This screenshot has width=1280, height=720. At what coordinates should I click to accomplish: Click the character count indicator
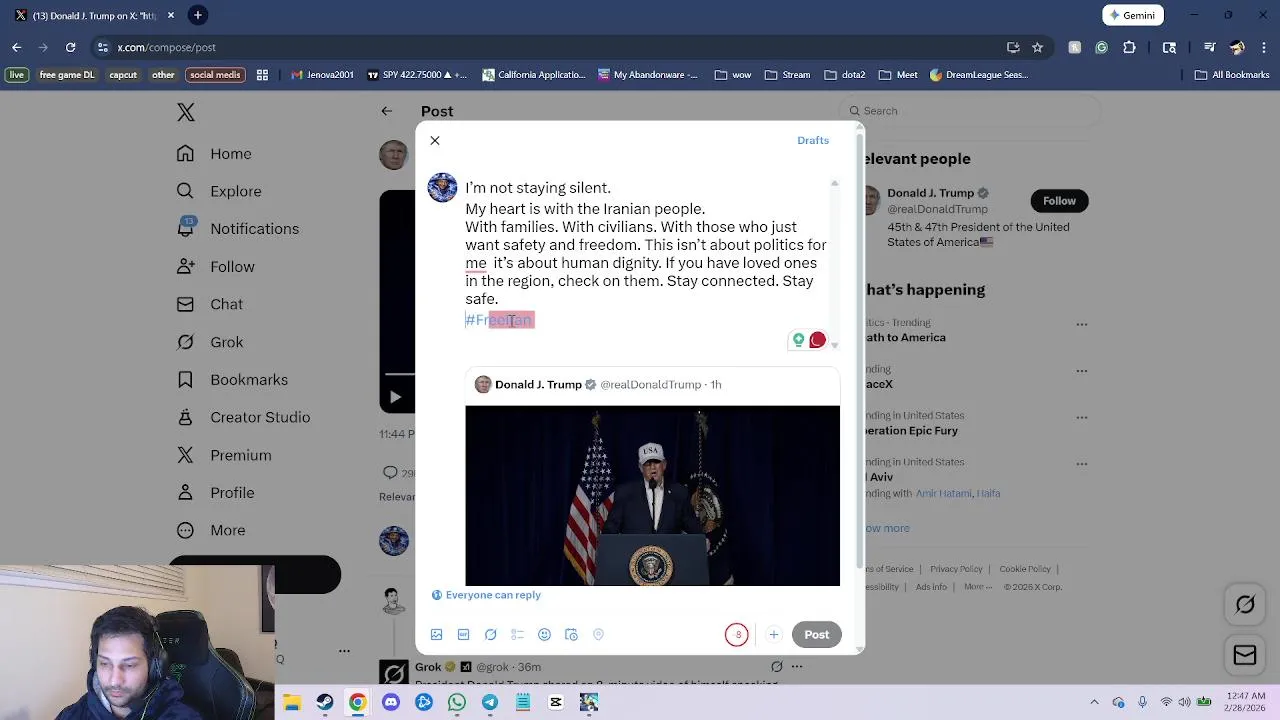pos(737,634)
